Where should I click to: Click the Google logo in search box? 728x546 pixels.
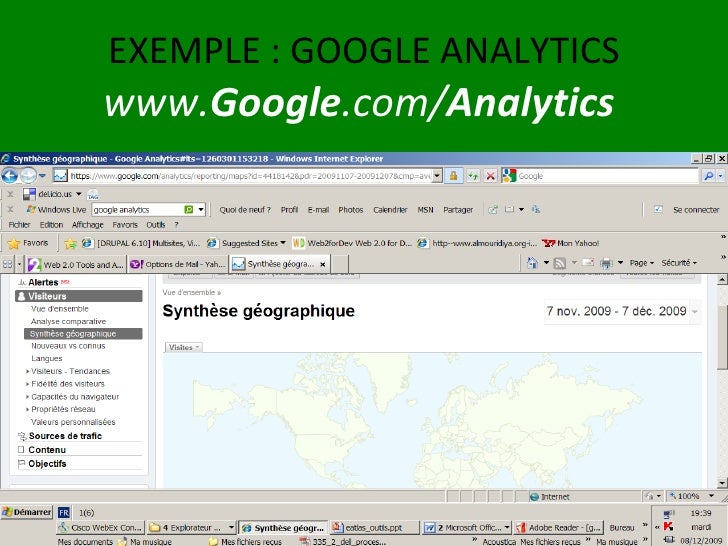[x=509, y=176]
